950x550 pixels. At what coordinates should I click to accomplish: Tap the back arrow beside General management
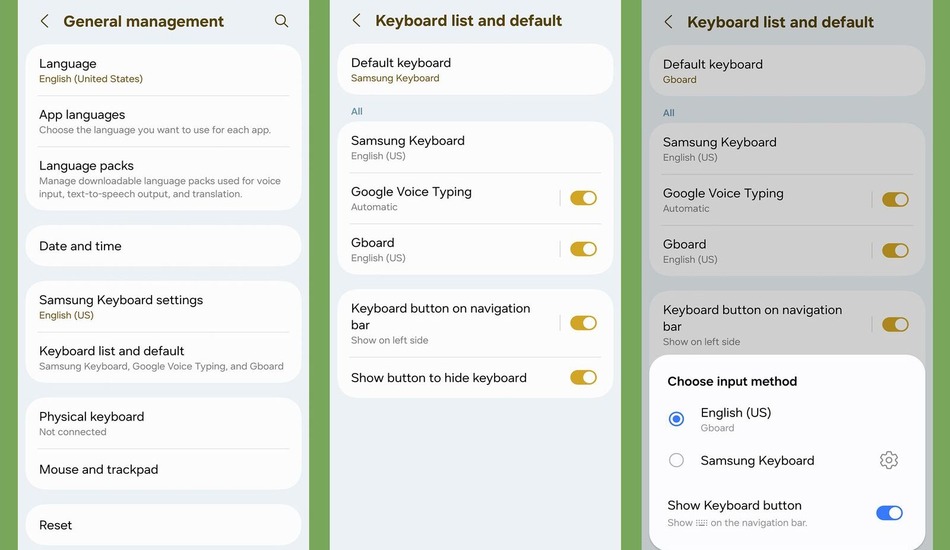pos(44,21)
